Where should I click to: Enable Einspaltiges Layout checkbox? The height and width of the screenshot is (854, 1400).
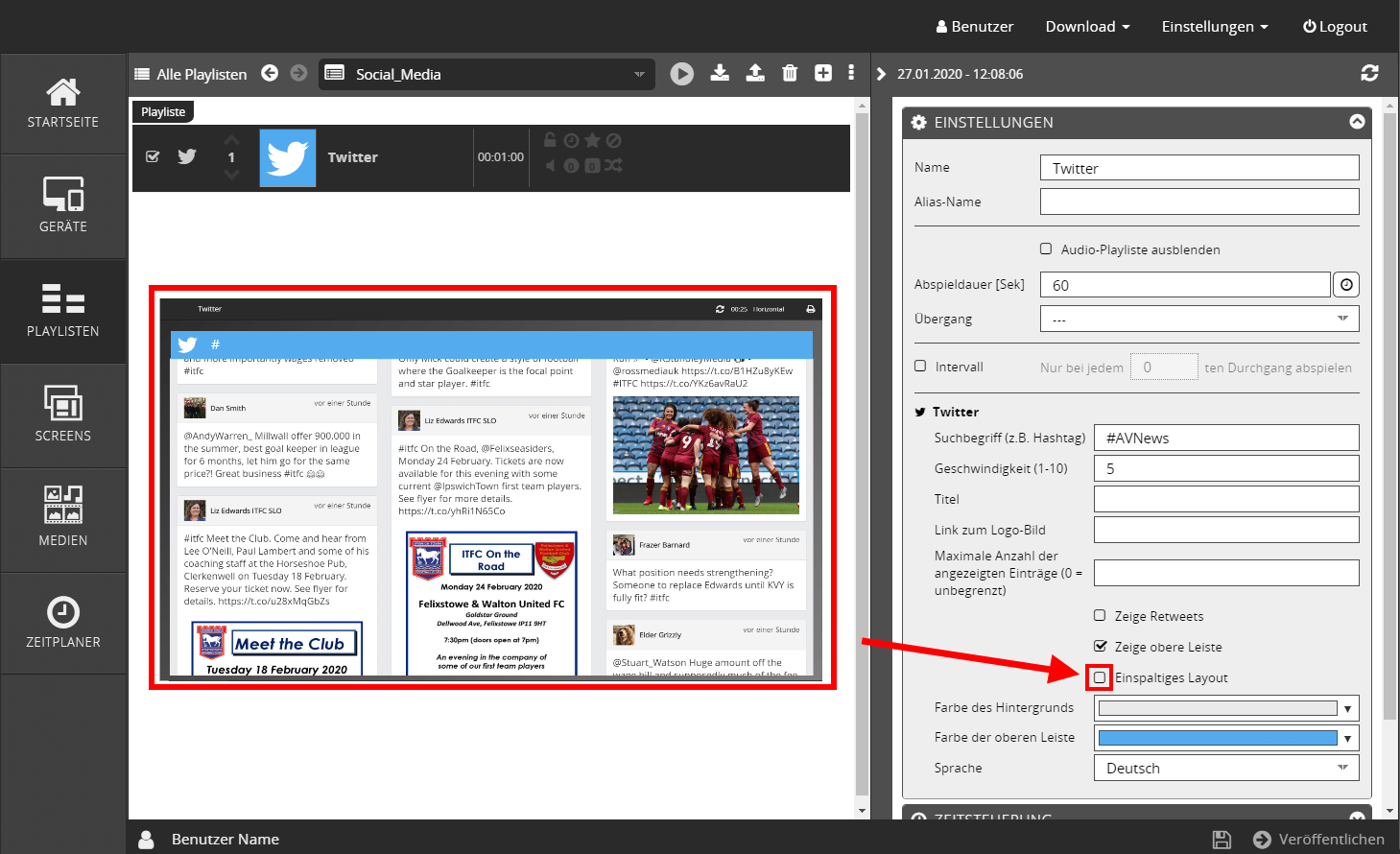click(x=1100, y=677)
